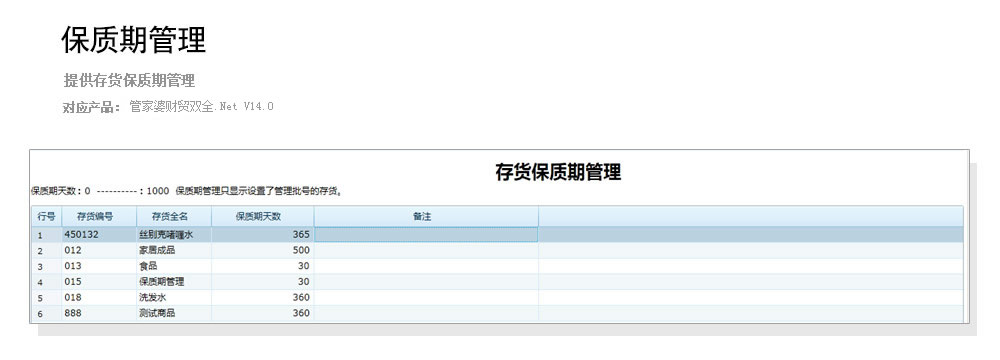Click the 存货保质期管理 report title
The width and height of the screenshot is (1000, 360).
click(558, 172)
